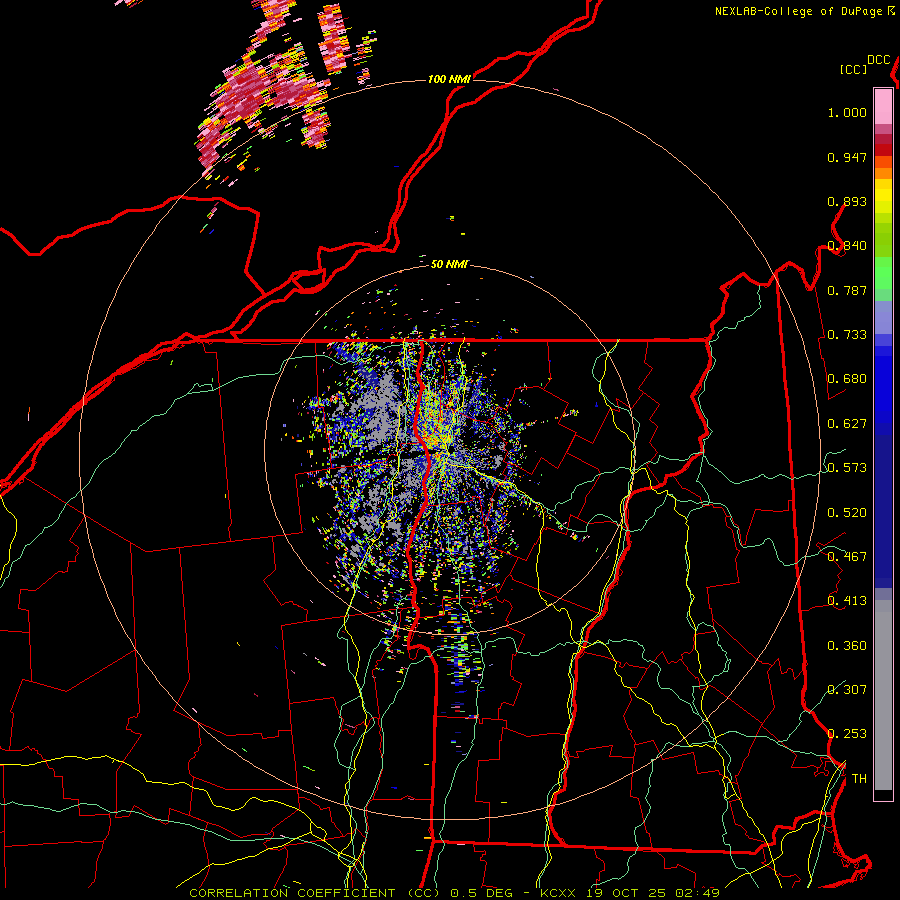This screenshot has height=900, width=900.
Task: Click the 100 NMI range ring label
Action: tap(449, 79)
